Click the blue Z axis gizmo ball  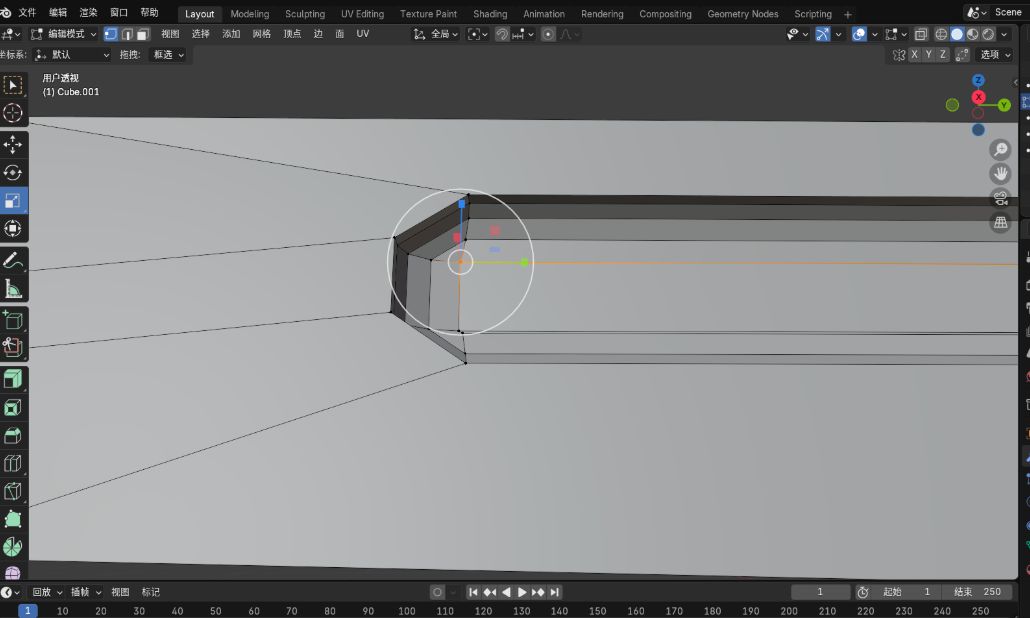pos(978,80)
